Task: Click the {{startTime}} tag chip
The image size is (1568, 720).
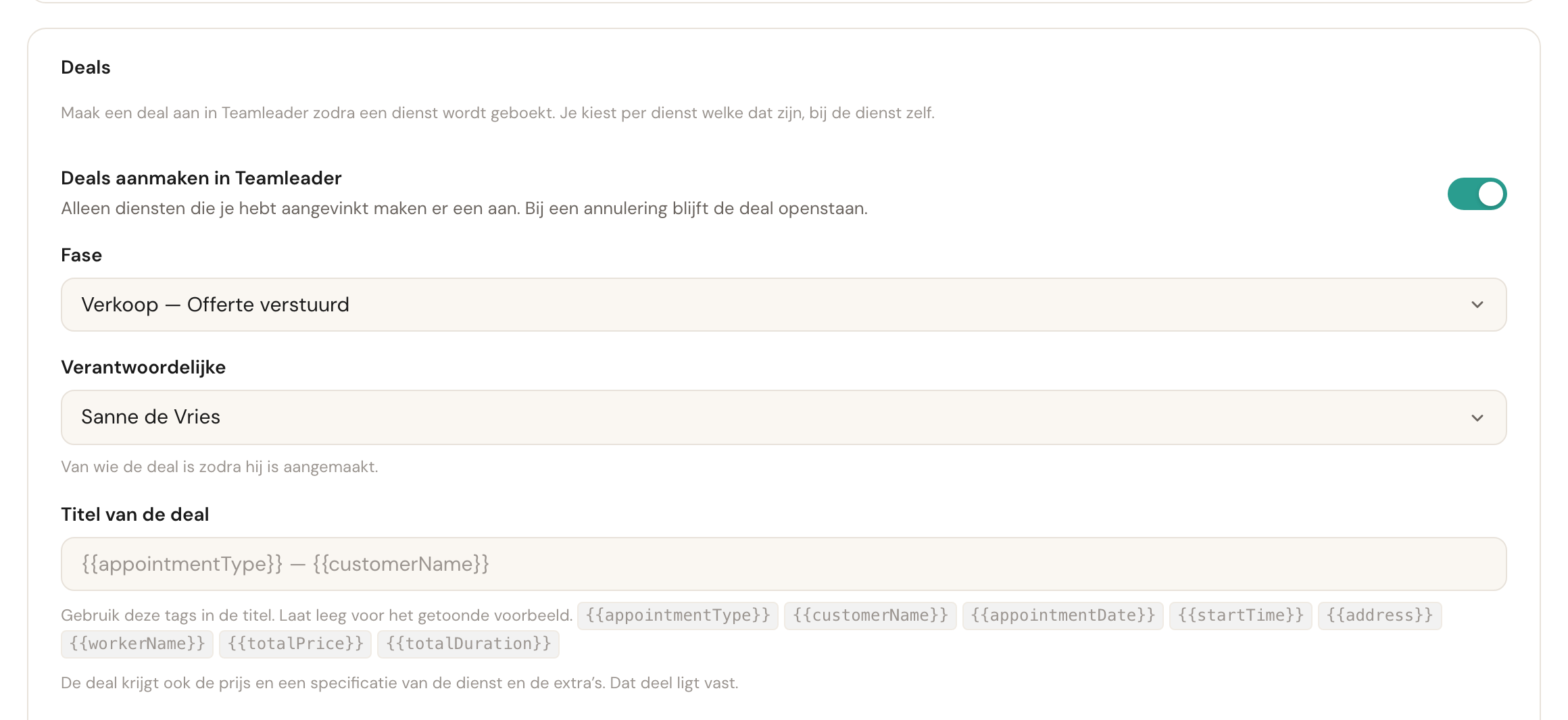Action: [1241, 615]
